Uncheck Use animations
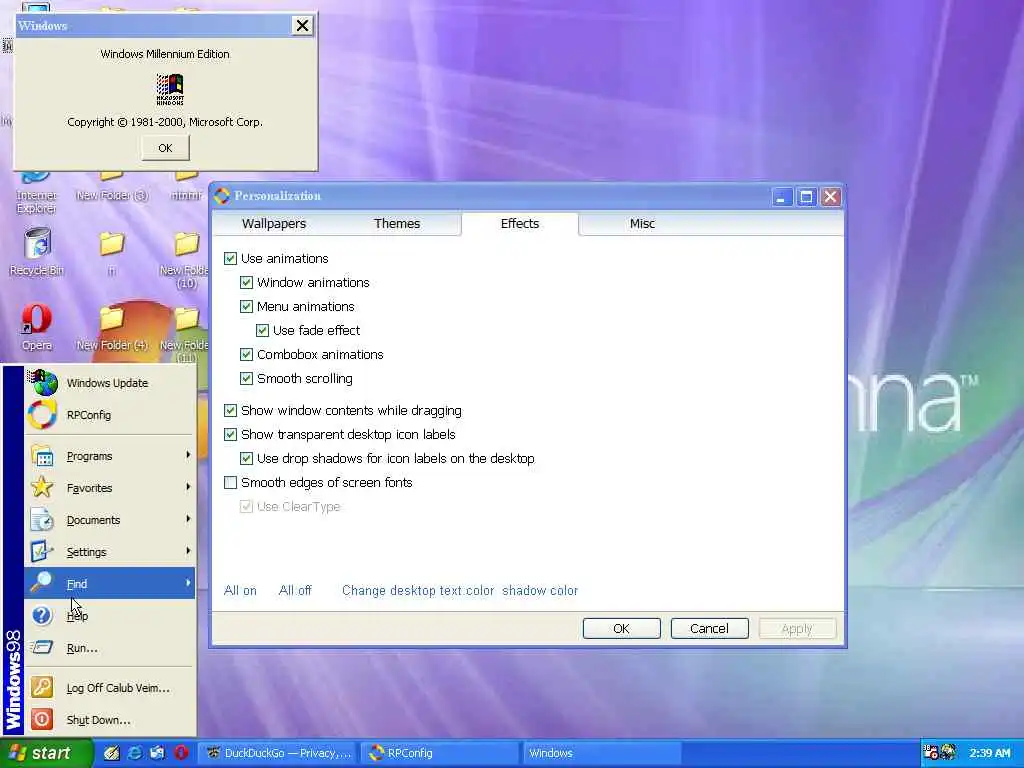The image size is (1024, 768). (231, 259)
